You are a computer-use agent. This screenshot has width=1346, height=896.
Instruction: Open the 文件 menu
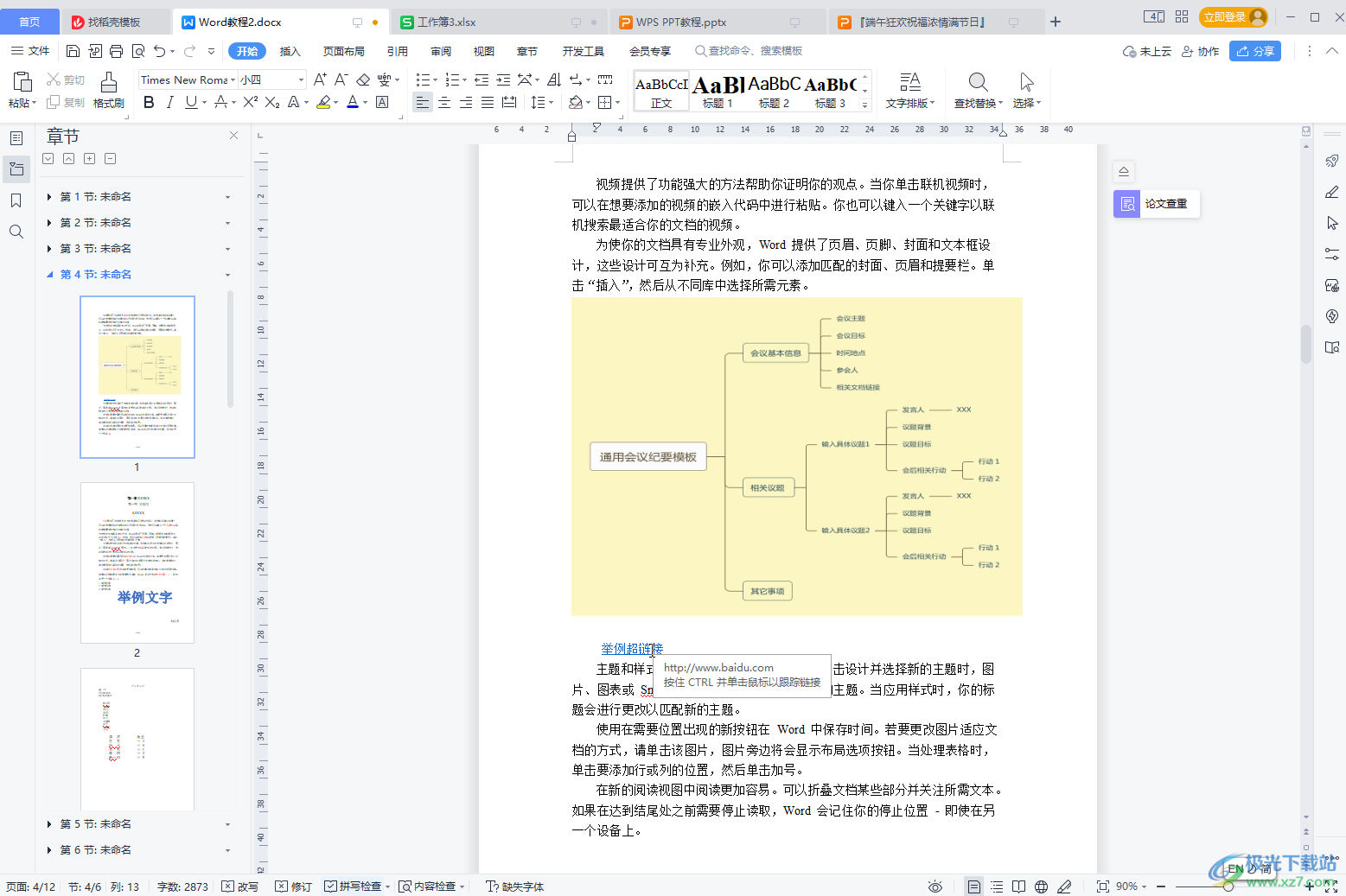tap(30, 51)
